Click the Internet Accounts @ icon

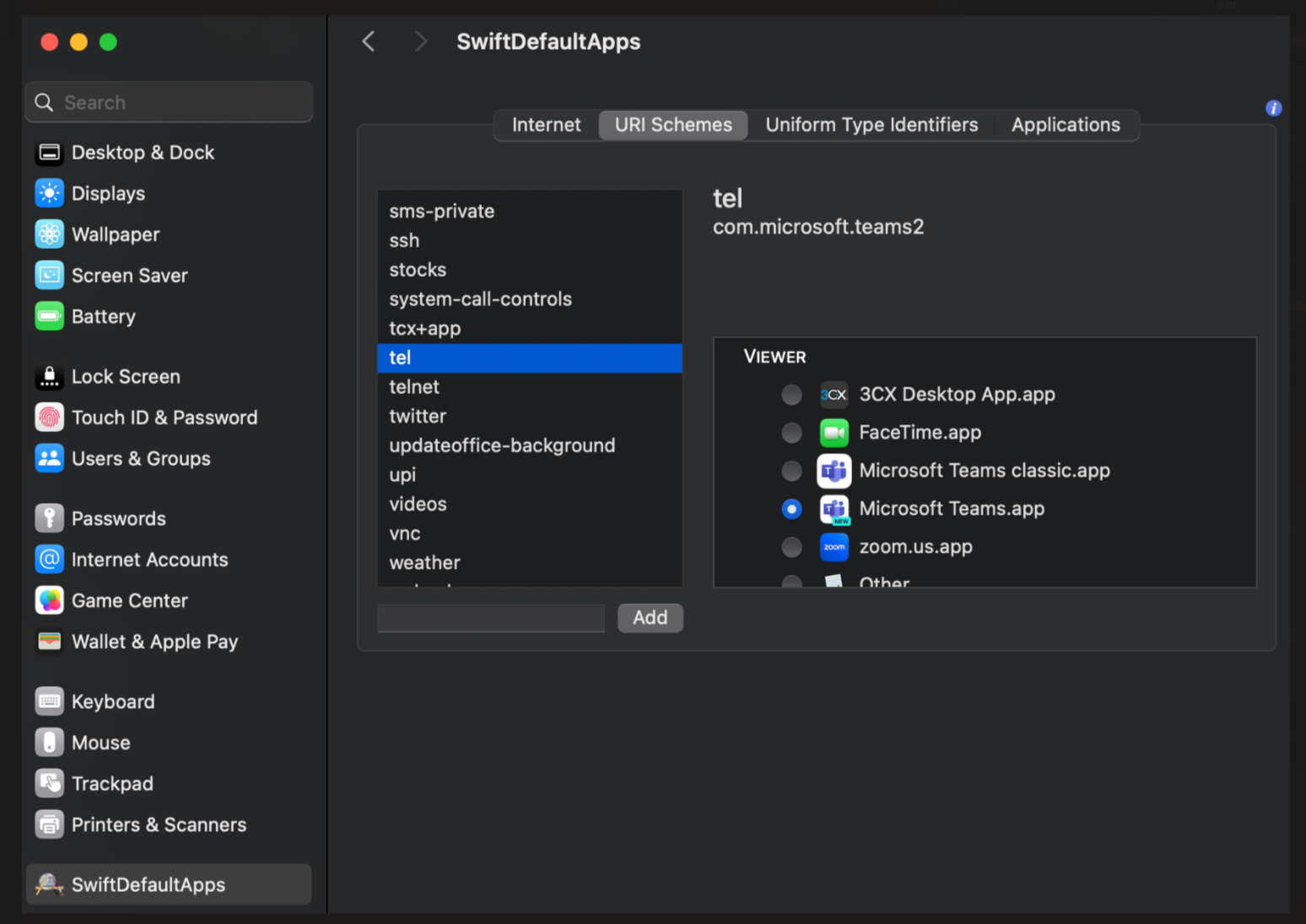[x=50, y=559]
